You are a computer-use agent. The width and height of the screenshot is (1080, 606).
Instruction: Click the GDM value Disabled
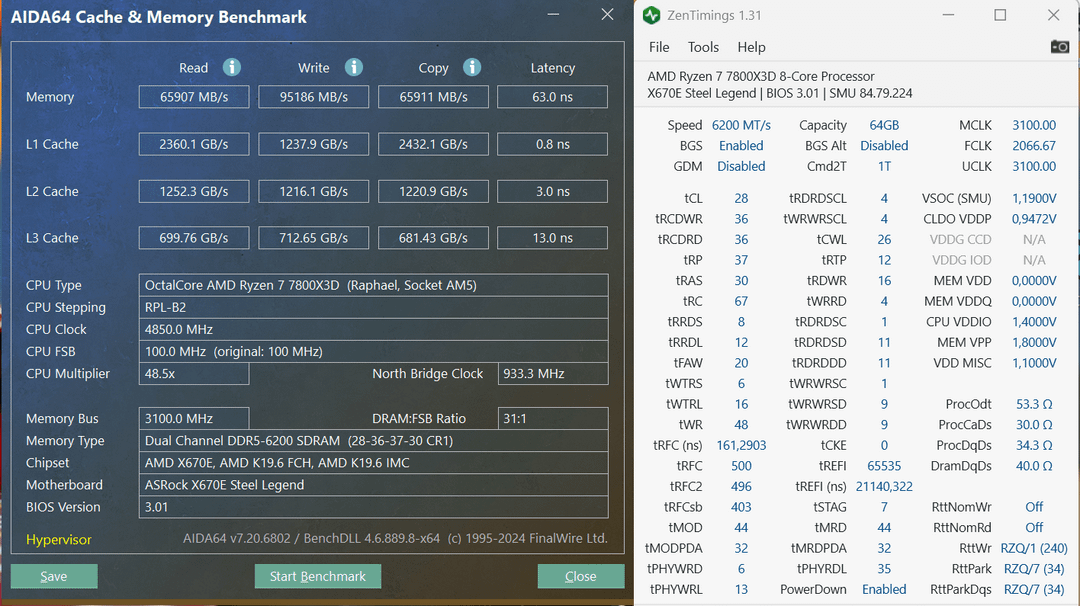[x=741, y=167]
